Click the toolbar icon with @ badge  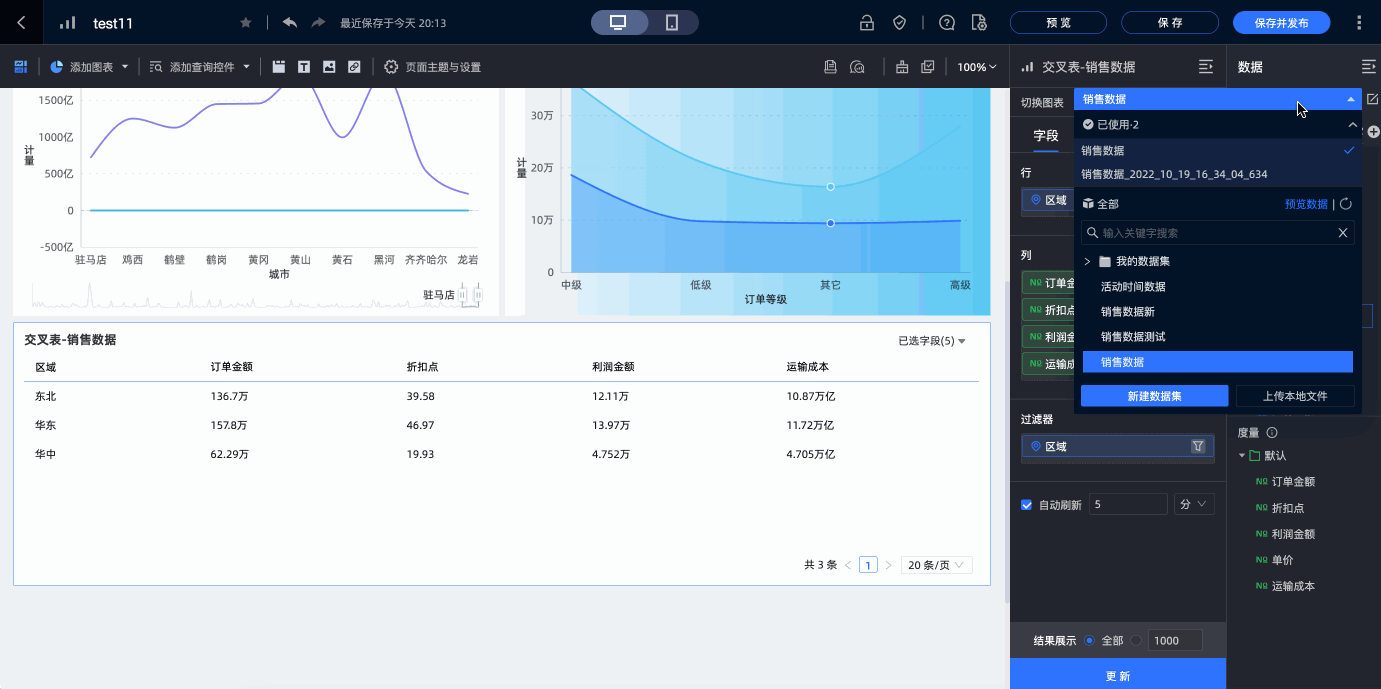tap(857, 67)
